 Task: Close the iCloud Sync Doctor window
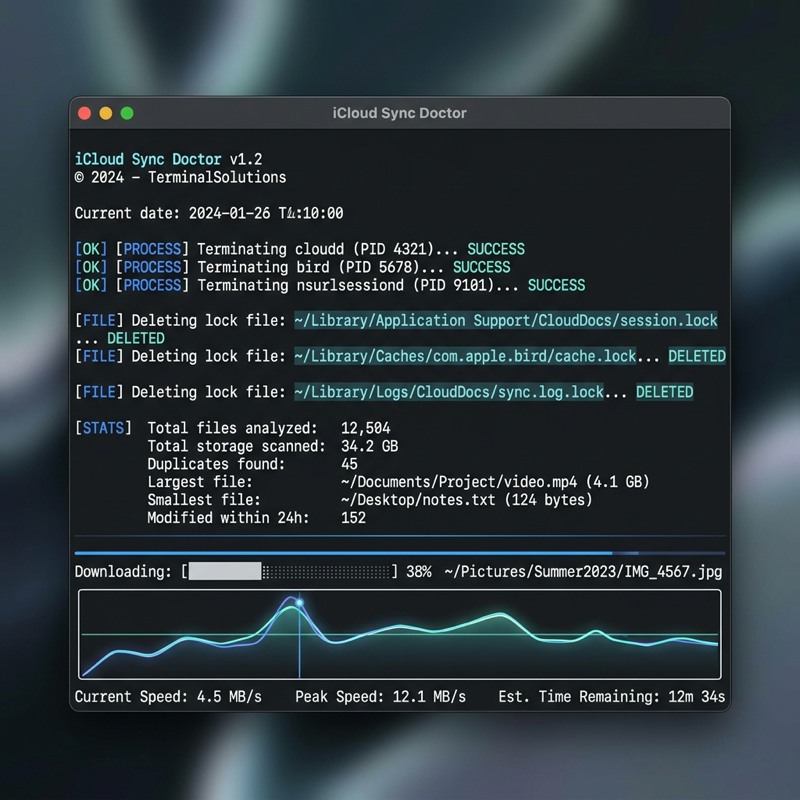point(84,113)
